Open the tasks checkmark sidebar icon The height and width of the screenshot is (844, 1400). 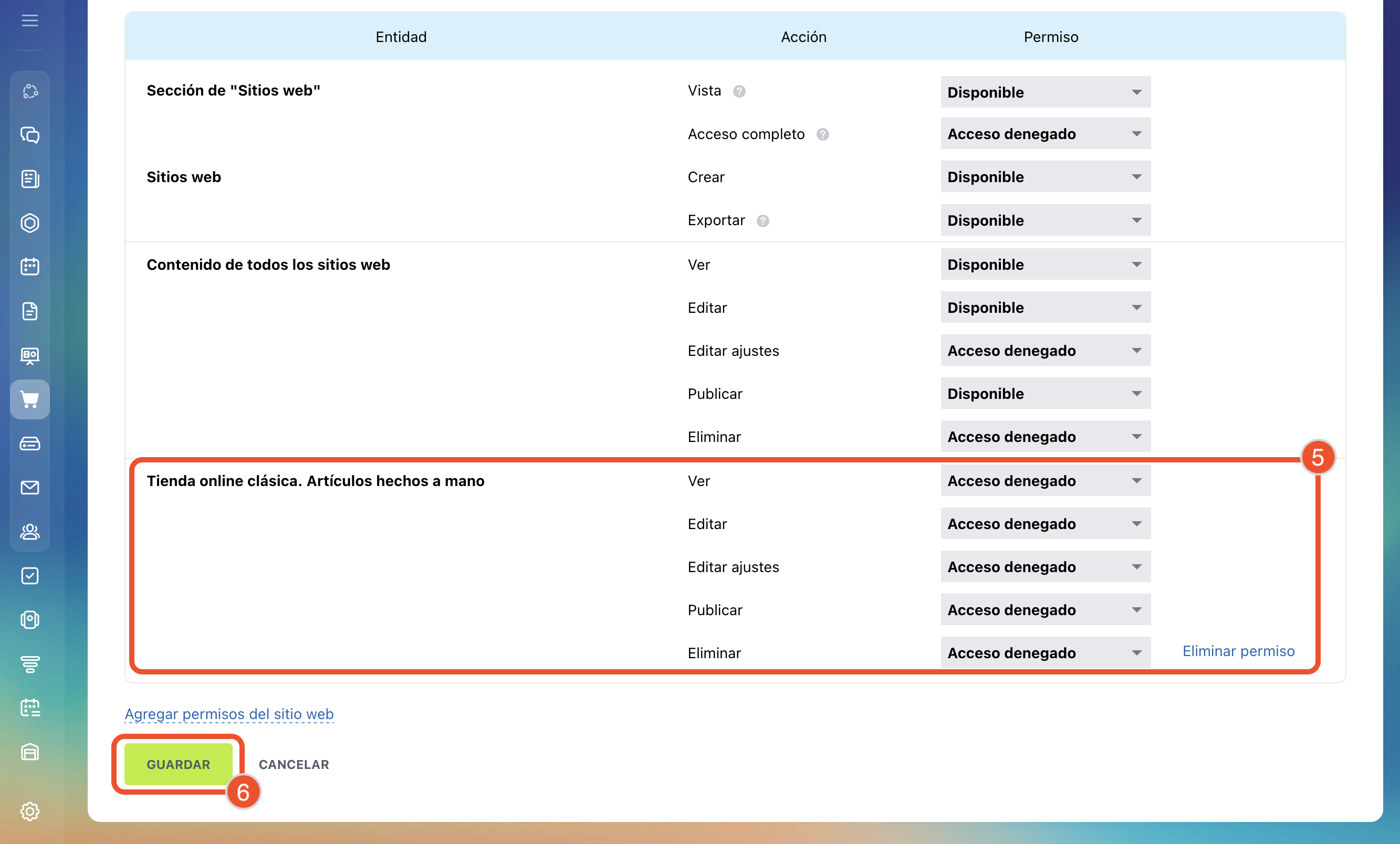[29, 575]
